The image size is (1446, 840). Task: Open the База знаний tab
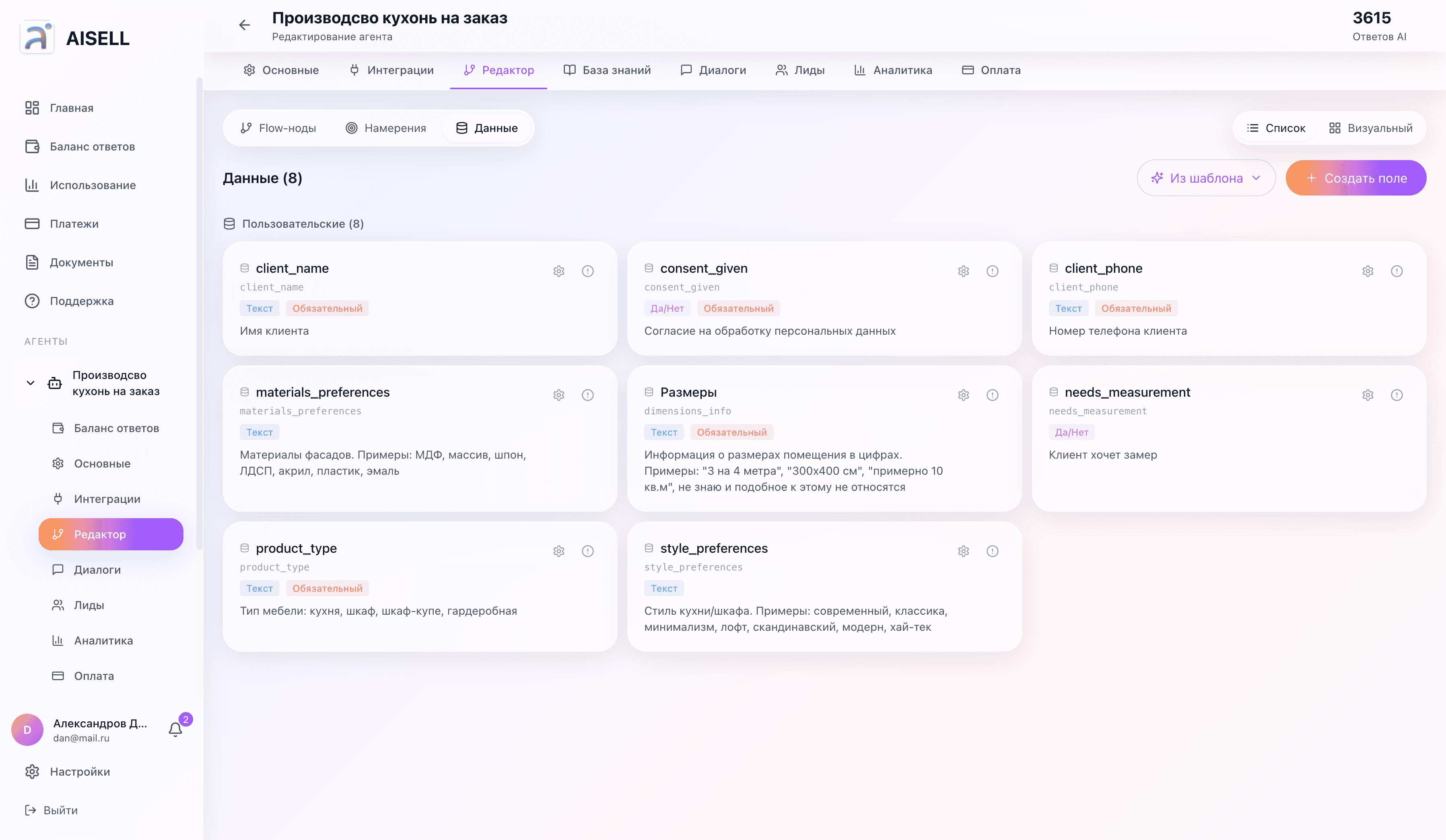point(607,70)
